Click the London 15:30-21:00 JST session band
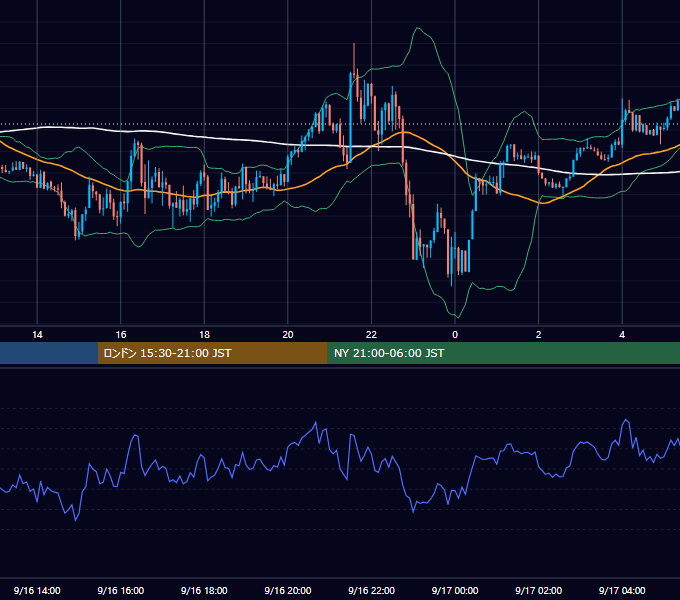The height and width of the screenshot is (600, 680). 212,353
